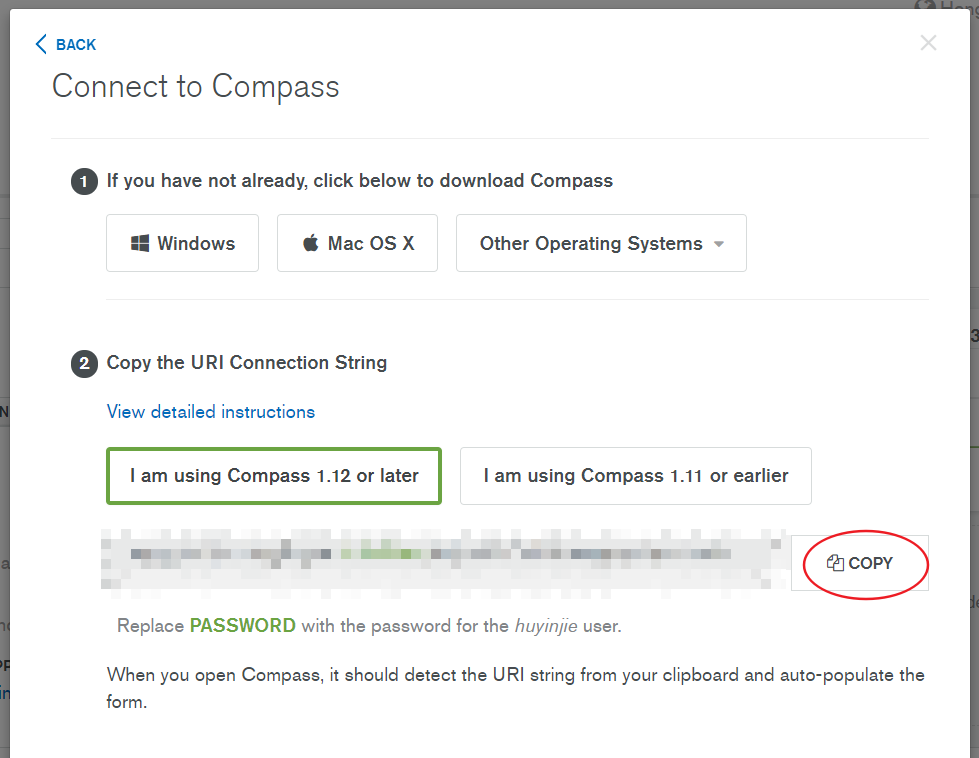
Task: Select I am using Compass 1.11 or earlier
Action: (x=636, y=476)
